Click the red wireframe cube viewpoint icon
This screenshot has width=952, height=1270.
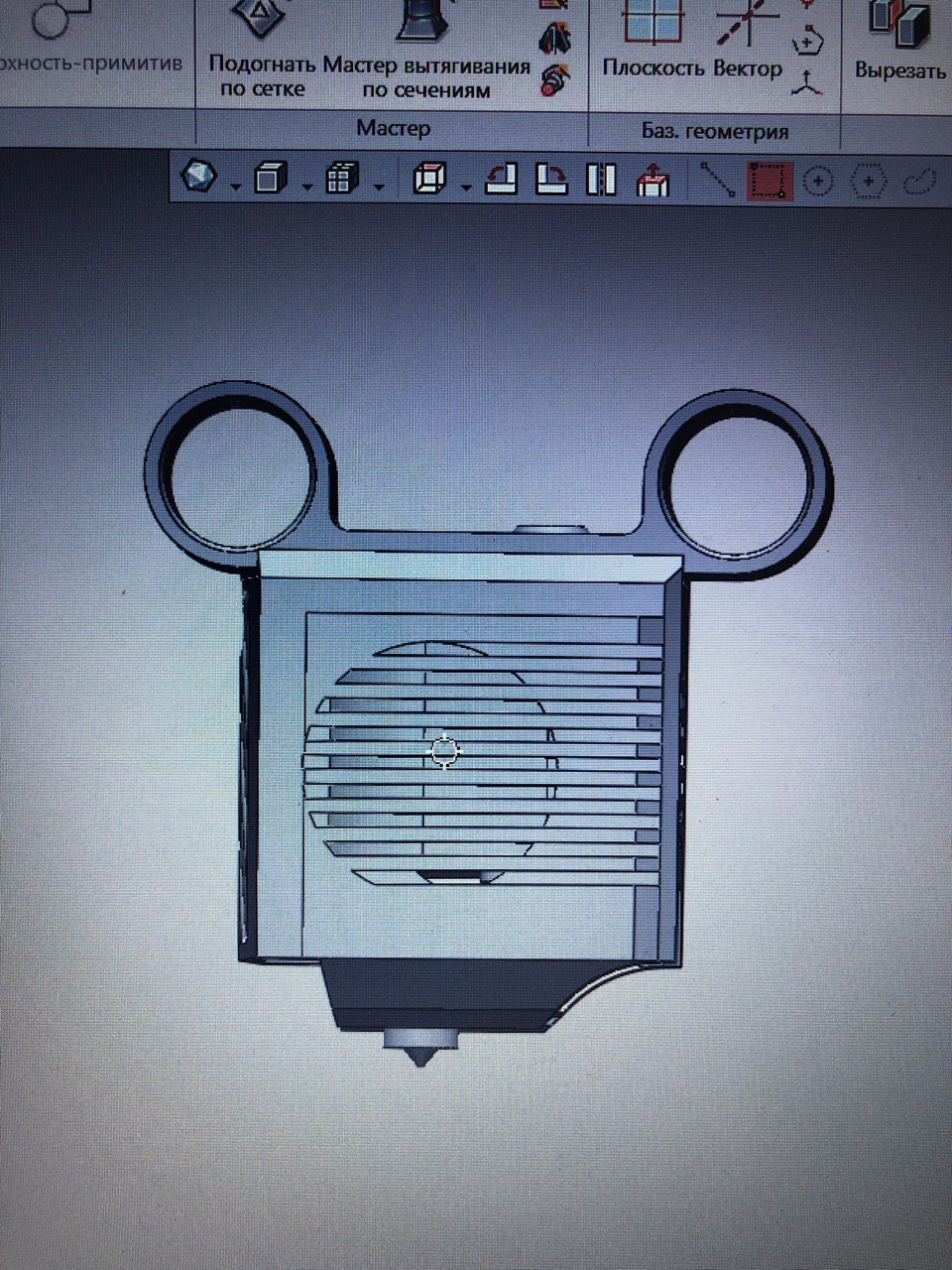428,179
